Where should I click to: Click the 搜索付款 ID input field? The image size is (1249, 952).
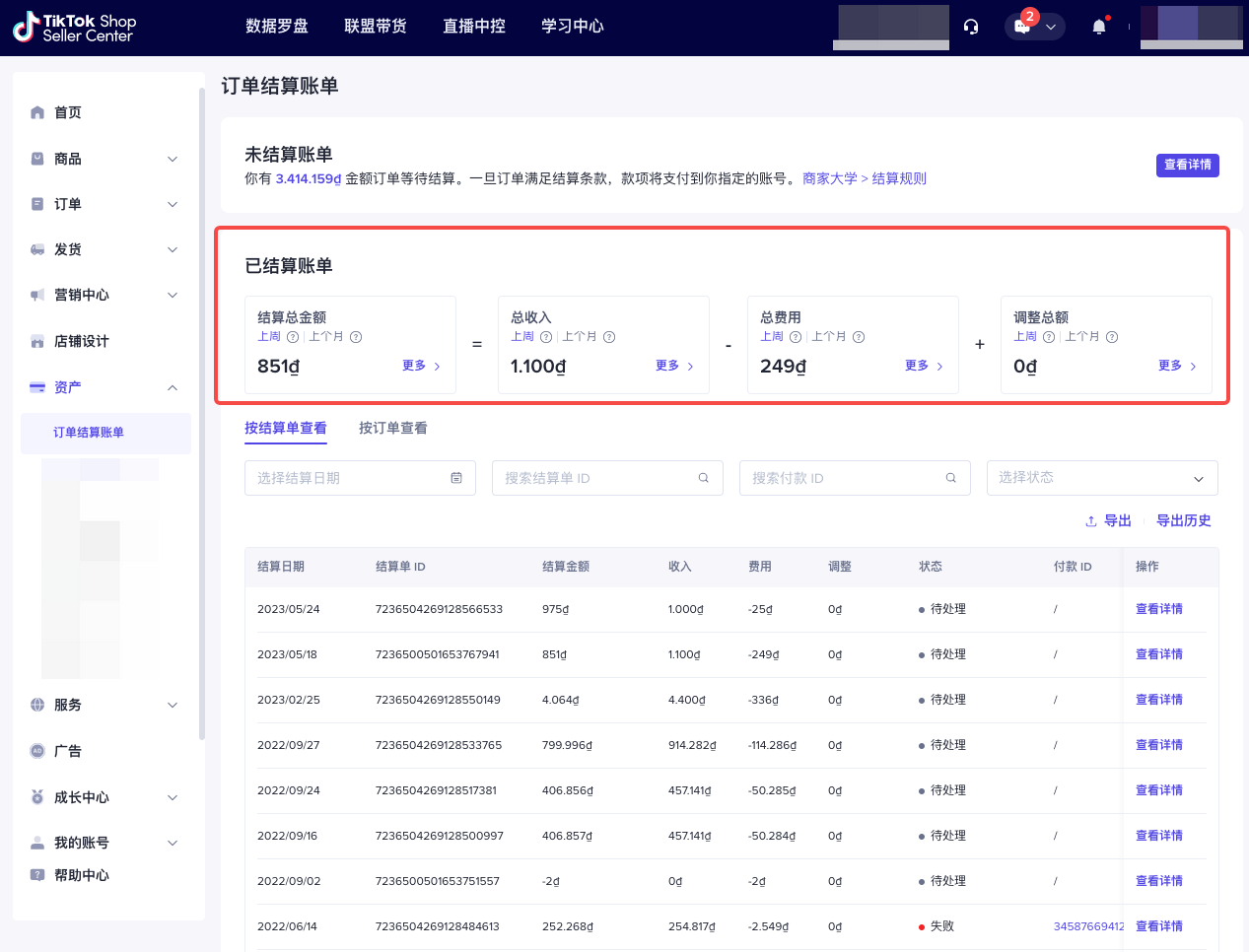(848, 477)
